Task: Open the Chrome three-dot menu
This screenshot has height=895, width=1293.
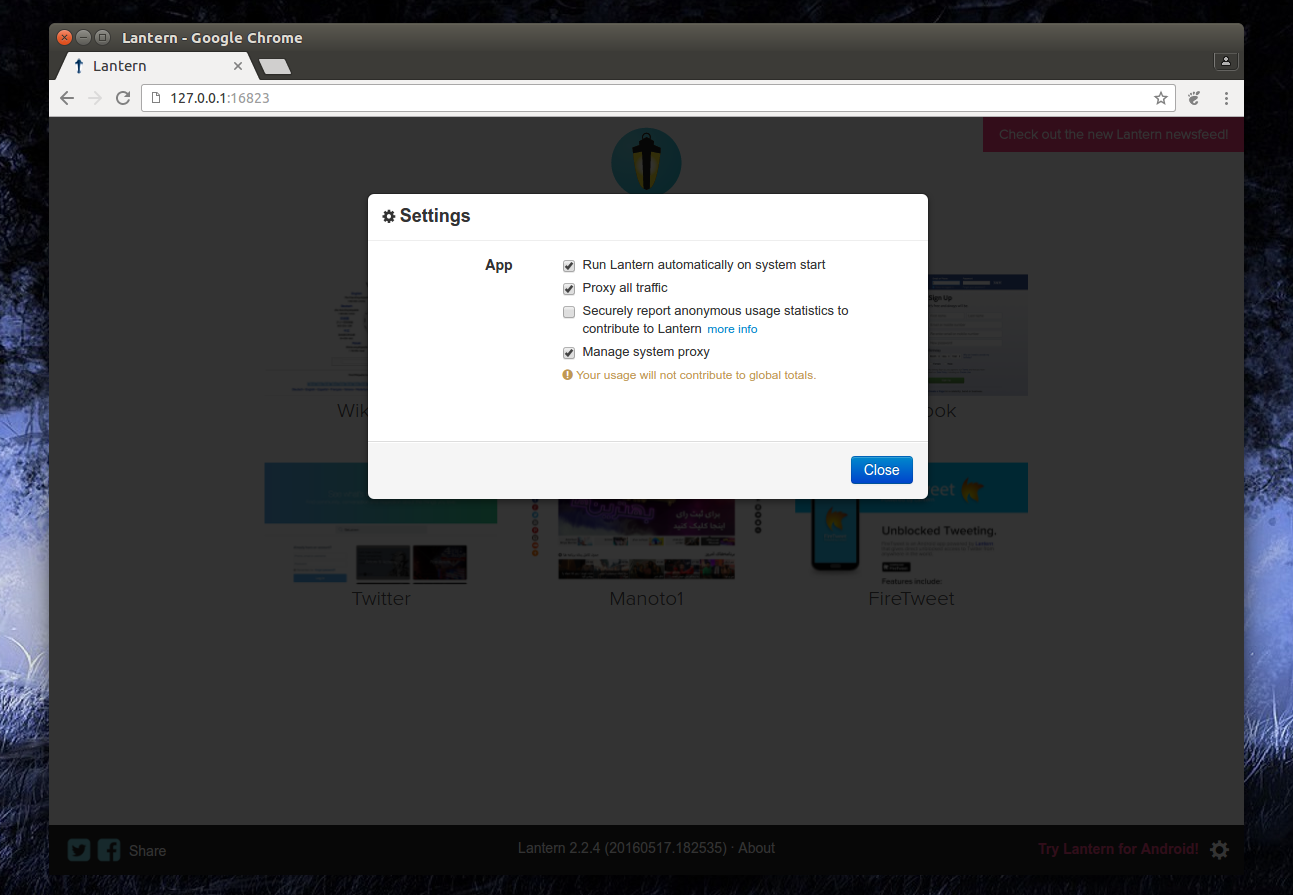Action: click(1226, 98)
